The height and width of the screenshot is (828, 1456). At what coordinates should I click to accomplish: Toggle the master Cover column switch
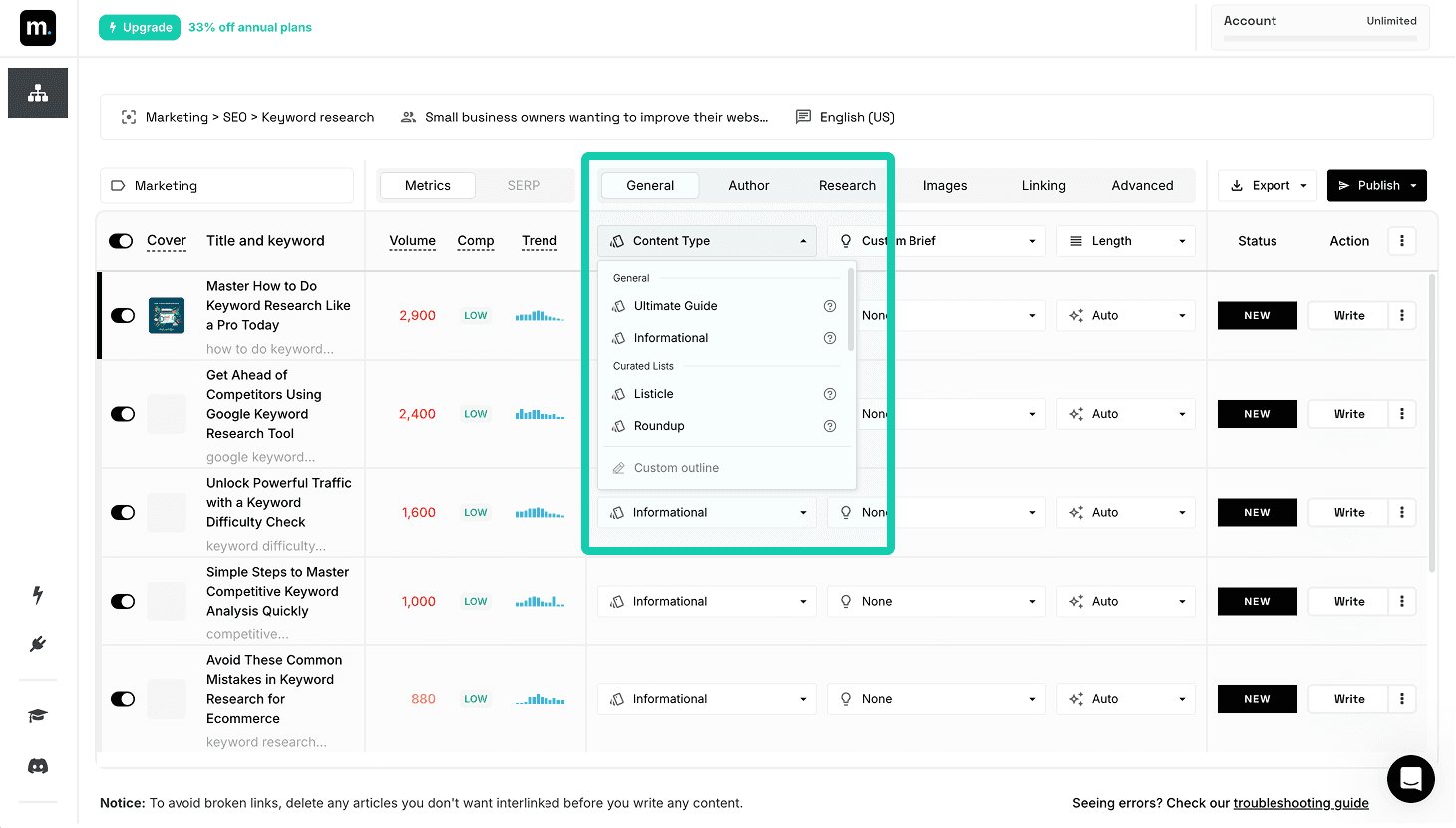(x=121, y=240)
